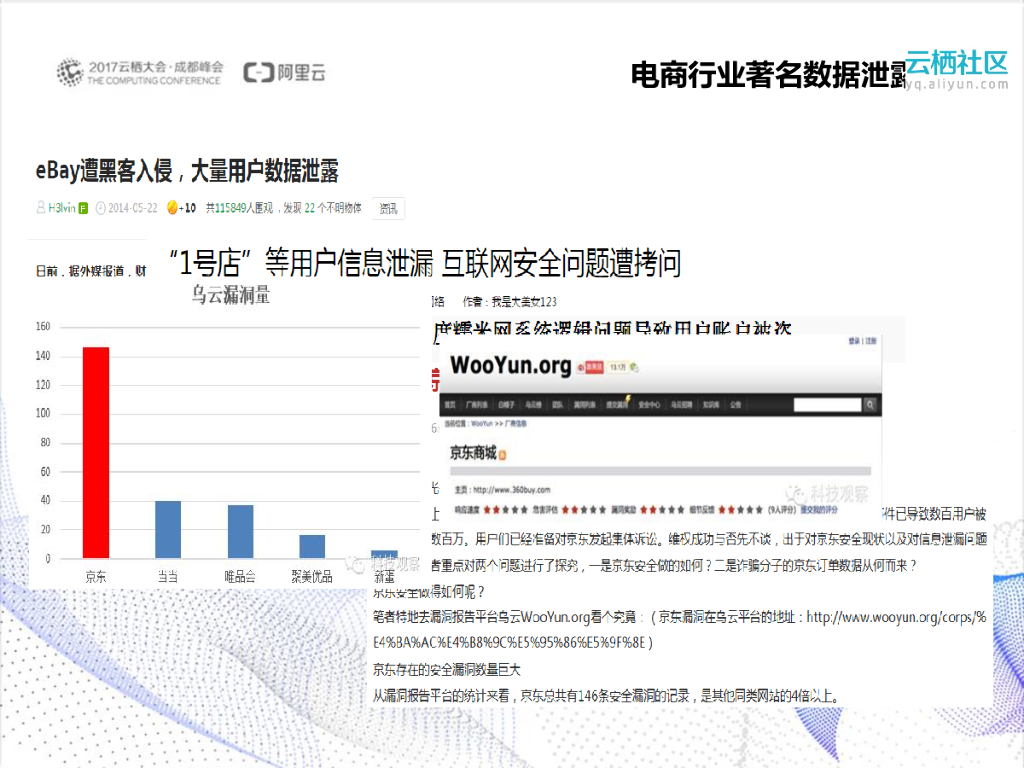Click the sentence mentioning 146条安全漏洞的记录
The width and height of the screenshot is (1024, 768).
[x=605, y=696]
